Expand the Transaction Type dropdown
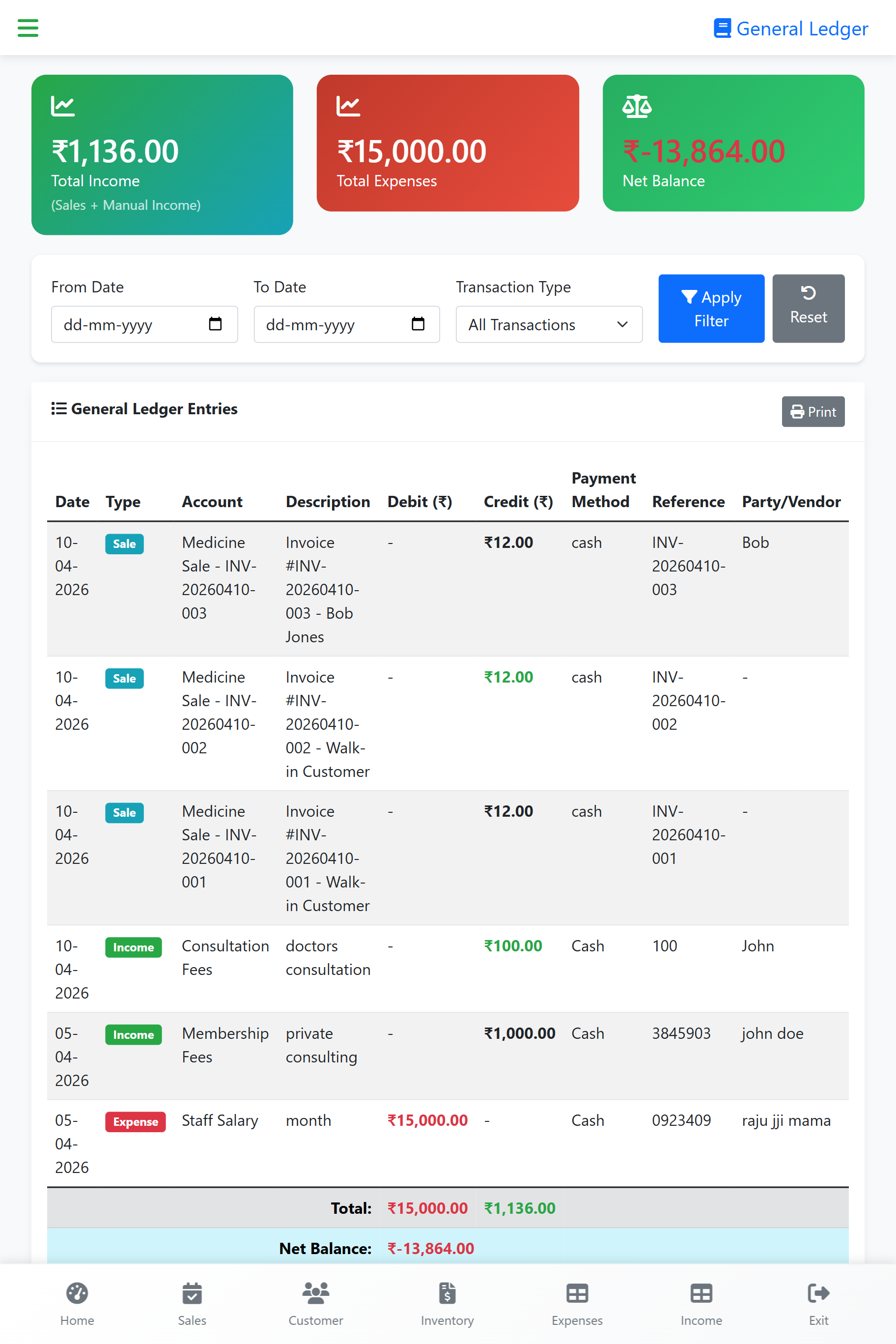Screen dimensions: 896x1344 click(549, 325)
